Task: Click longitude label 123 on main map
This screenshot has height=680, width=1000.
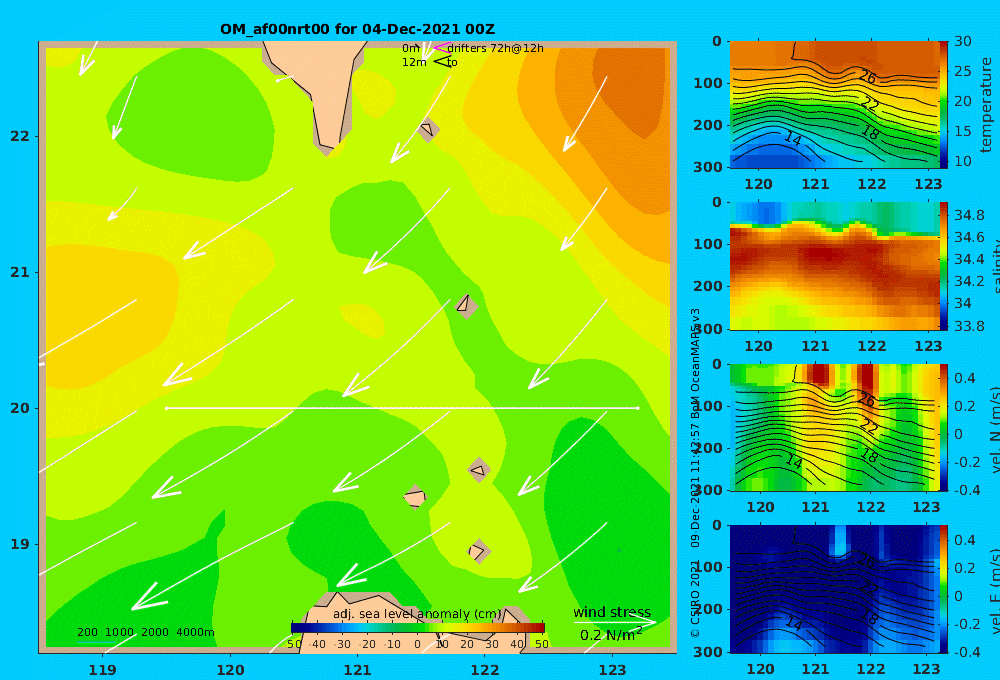Action: pos(612,670)
